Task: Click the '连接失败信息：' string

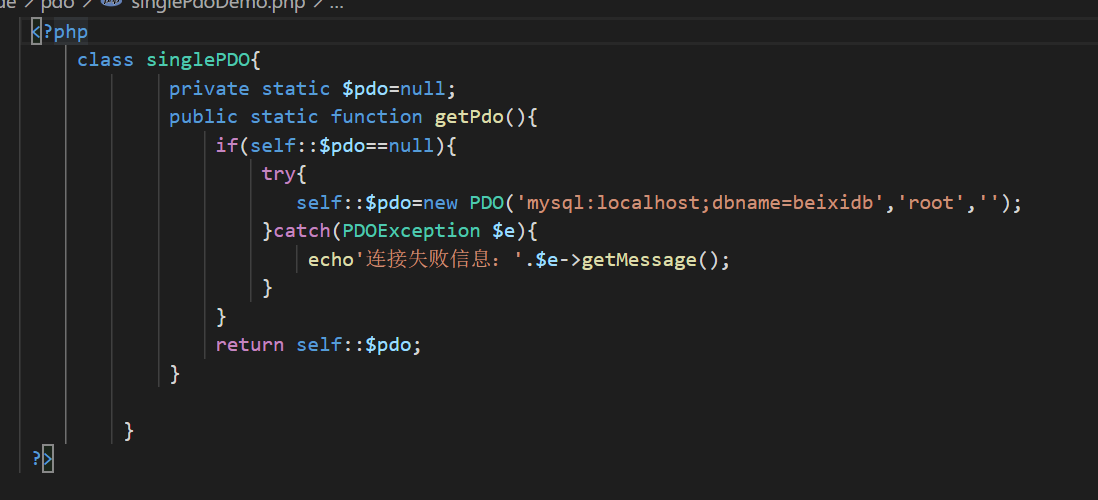Action: [x=439, y=260]
